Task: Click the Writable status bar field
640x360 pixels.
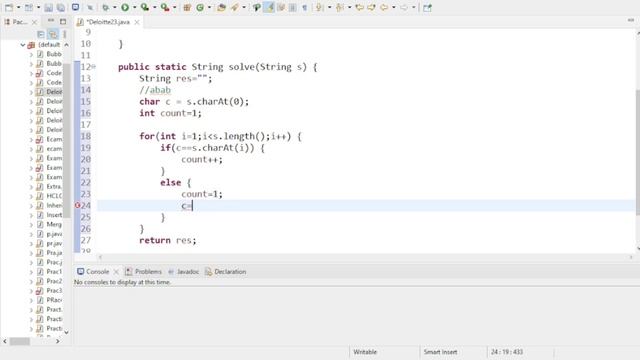Action: (365, 352)
